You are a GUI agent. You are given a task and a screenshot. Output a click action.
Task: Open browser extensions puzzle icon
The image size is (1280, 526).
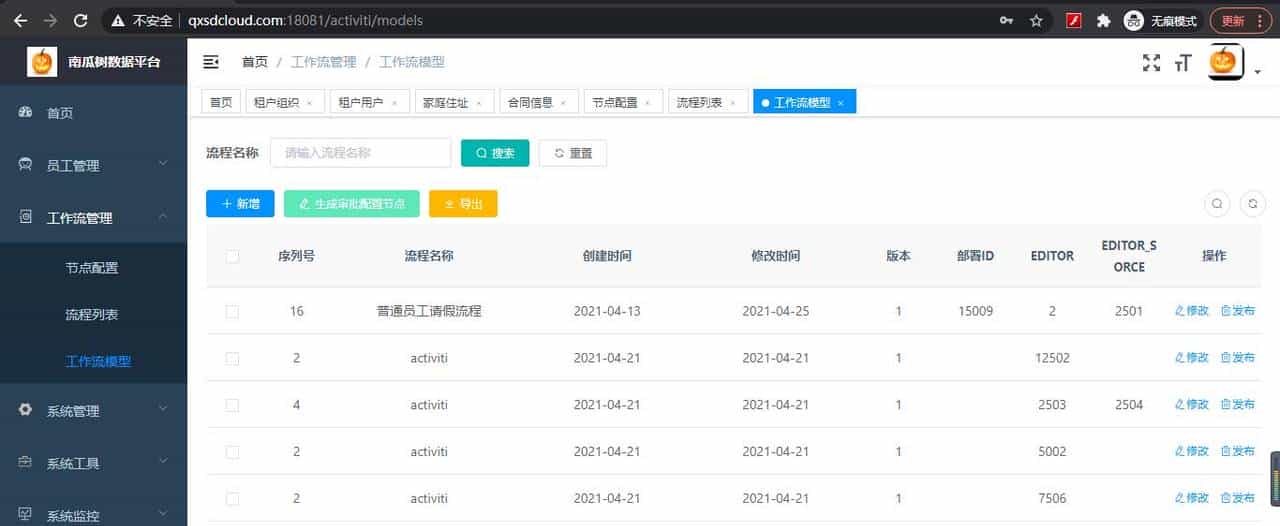(x=1103, y=20)
